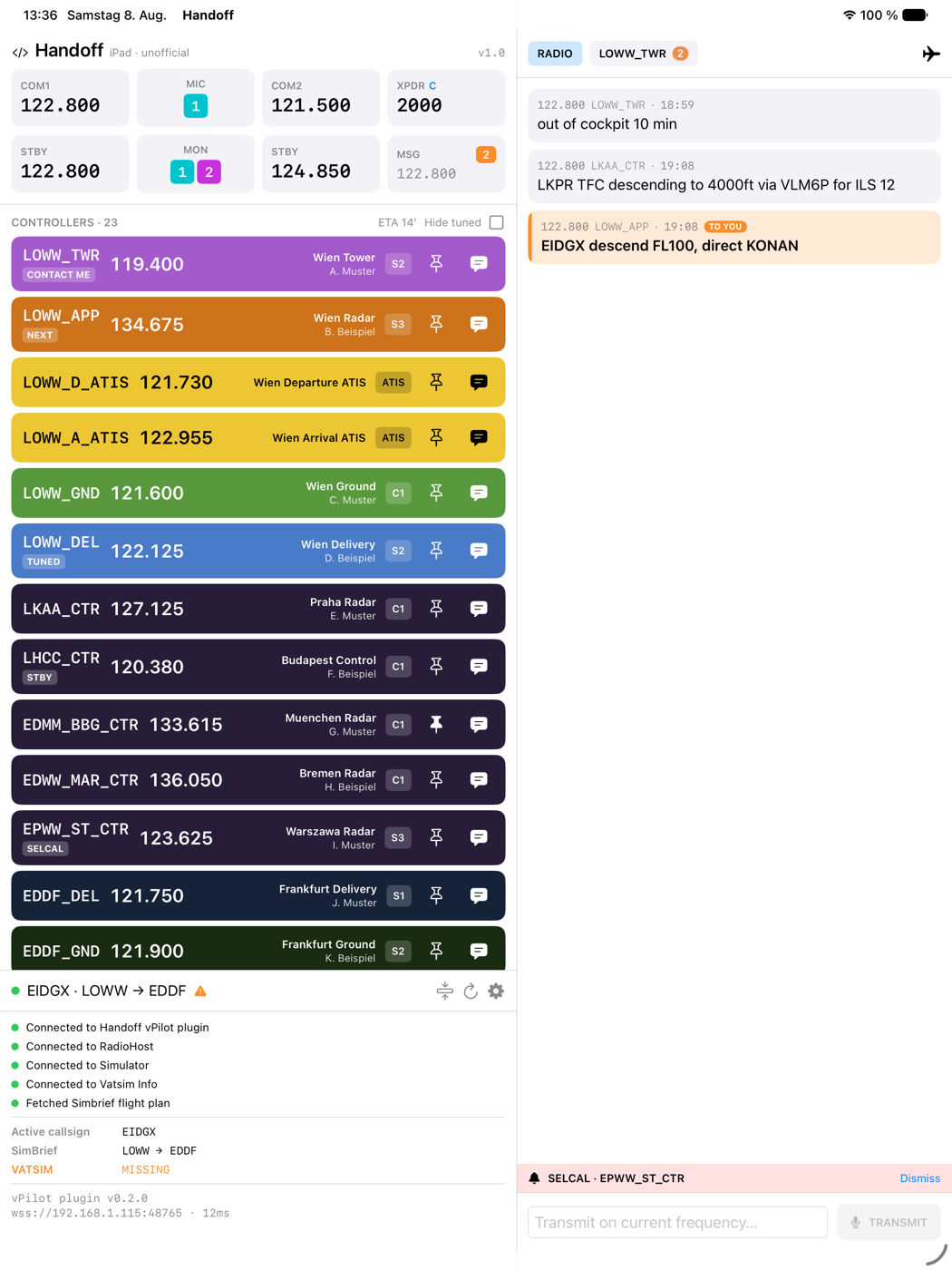
Task: Open transponder code 2000
Action: point(446,98)
